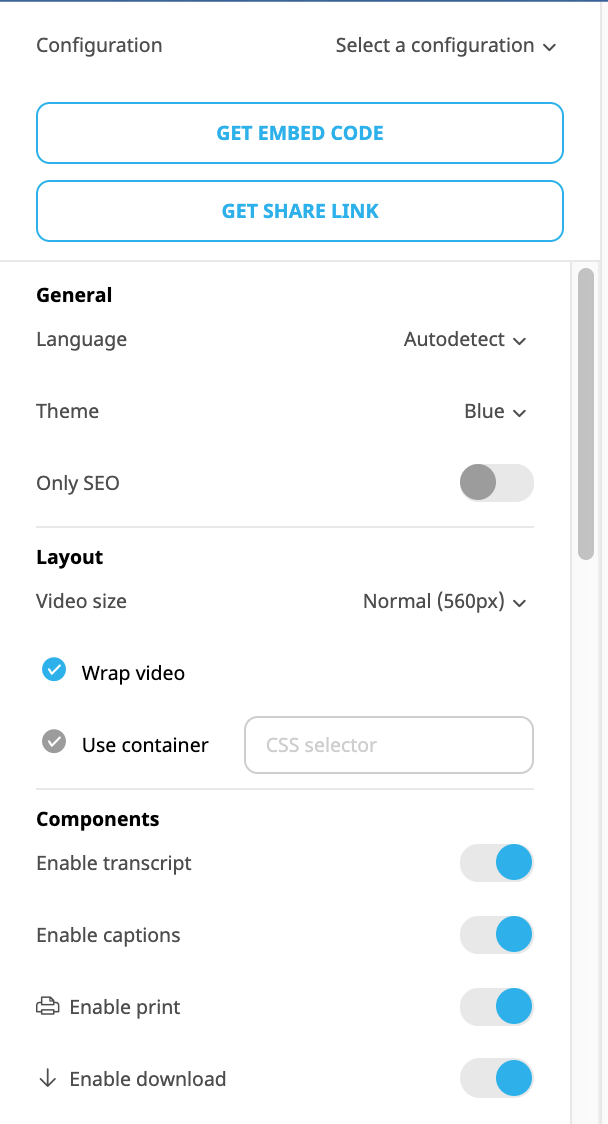Disable the Enable download toggle
This screenshot has height=1124, width=608.
click(497, 1078)
